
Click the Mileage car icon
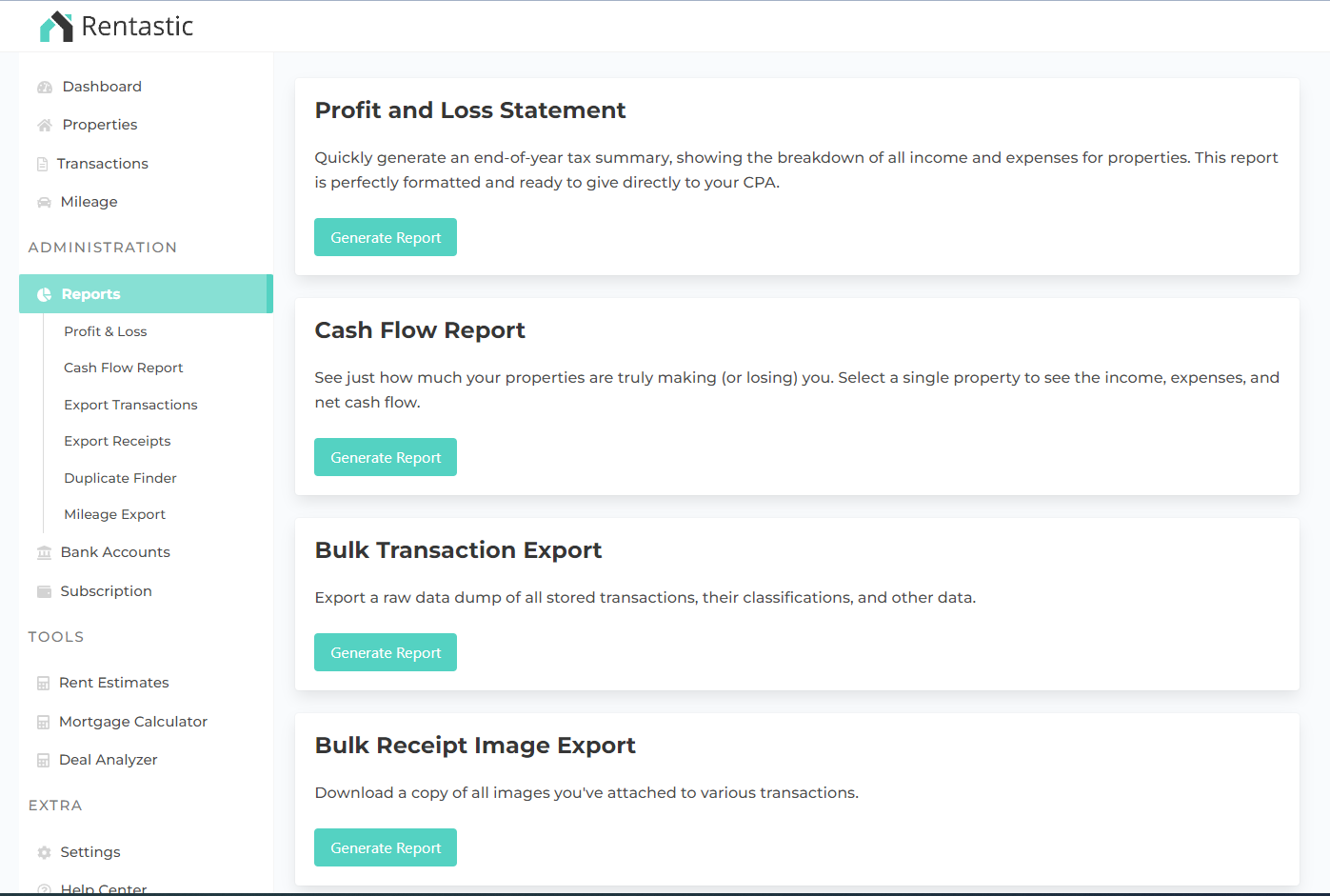(x=44, y=201)
